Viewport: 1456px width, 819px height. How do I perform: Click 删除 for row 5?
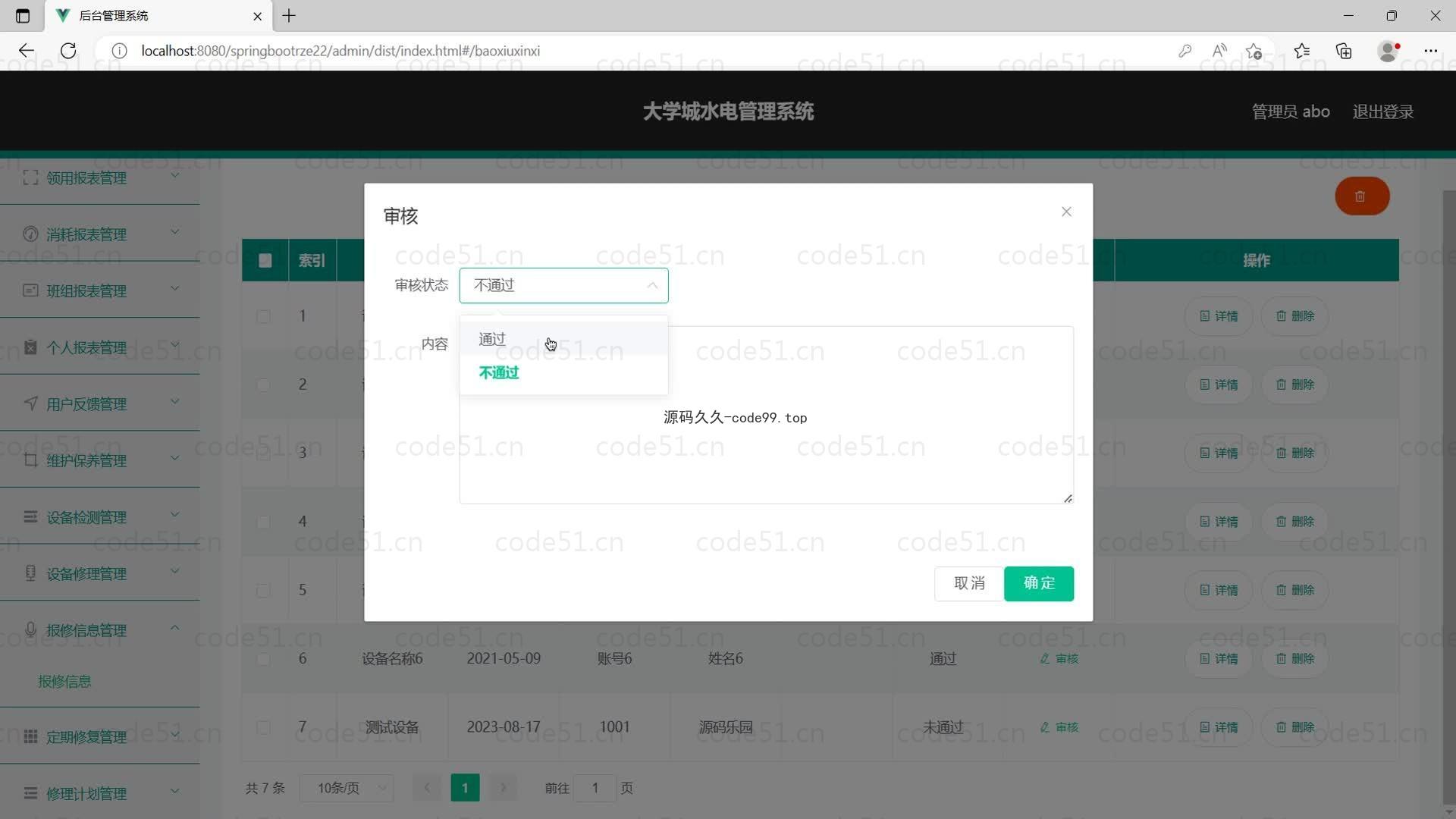[1294, 590]
